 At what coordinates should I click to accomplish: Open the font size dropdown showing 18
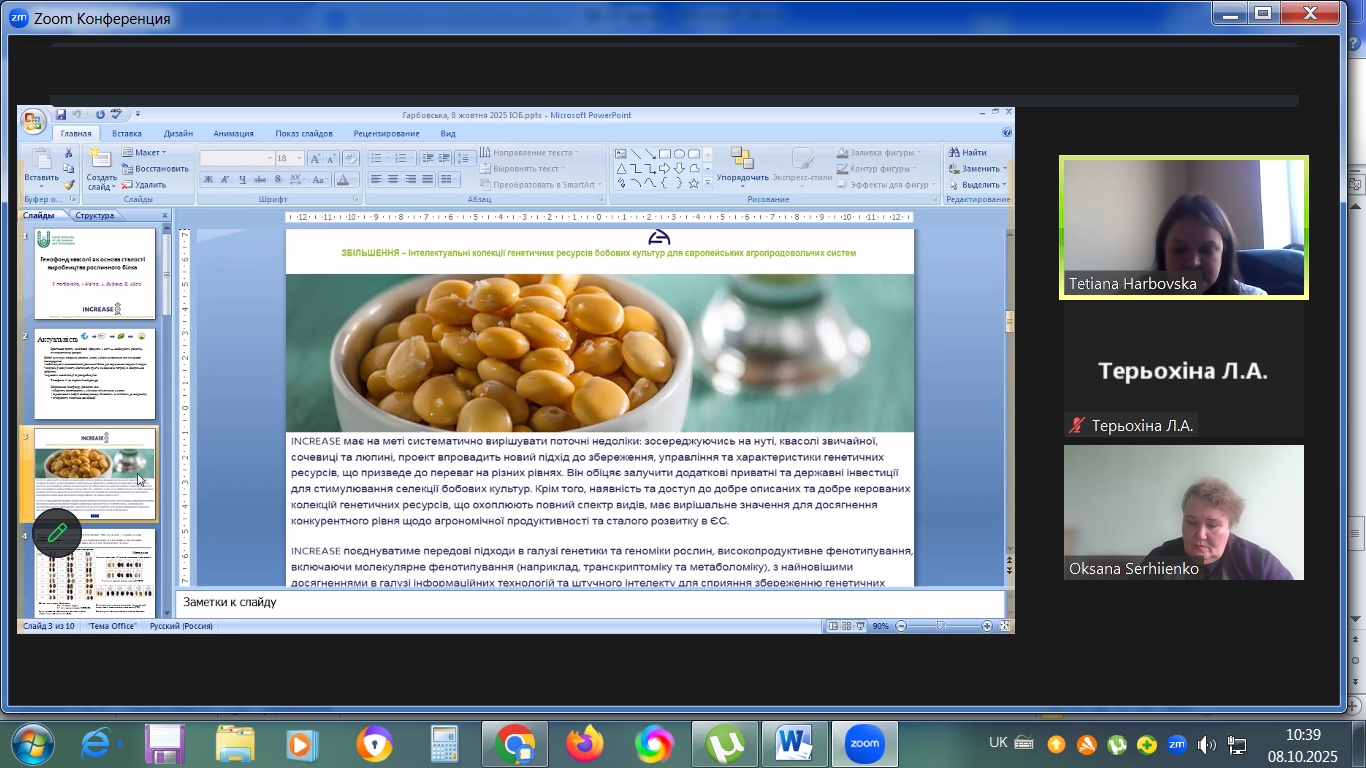coord(290,159)
